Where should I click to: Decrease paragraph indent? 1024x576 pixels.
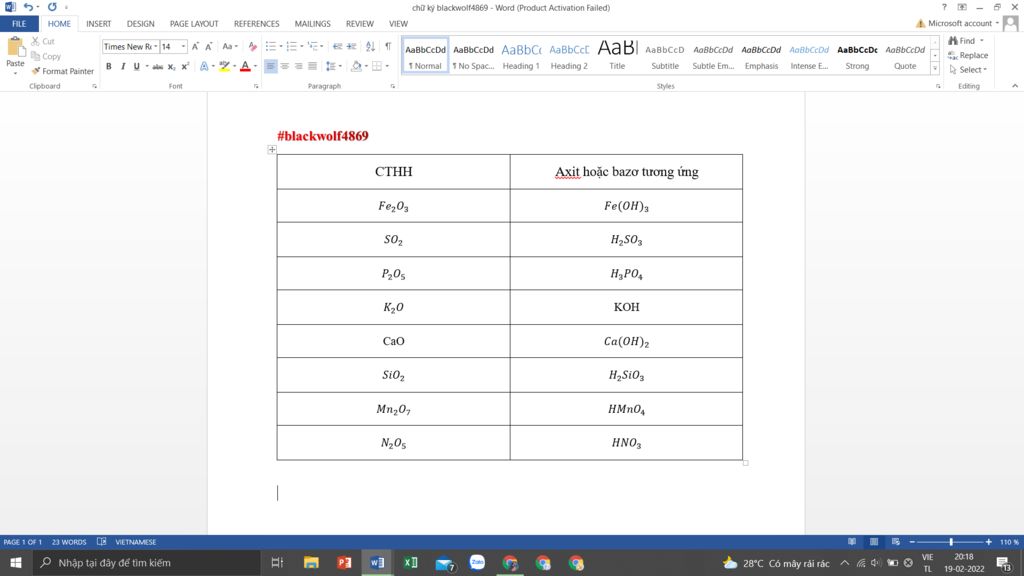[337, 46]
